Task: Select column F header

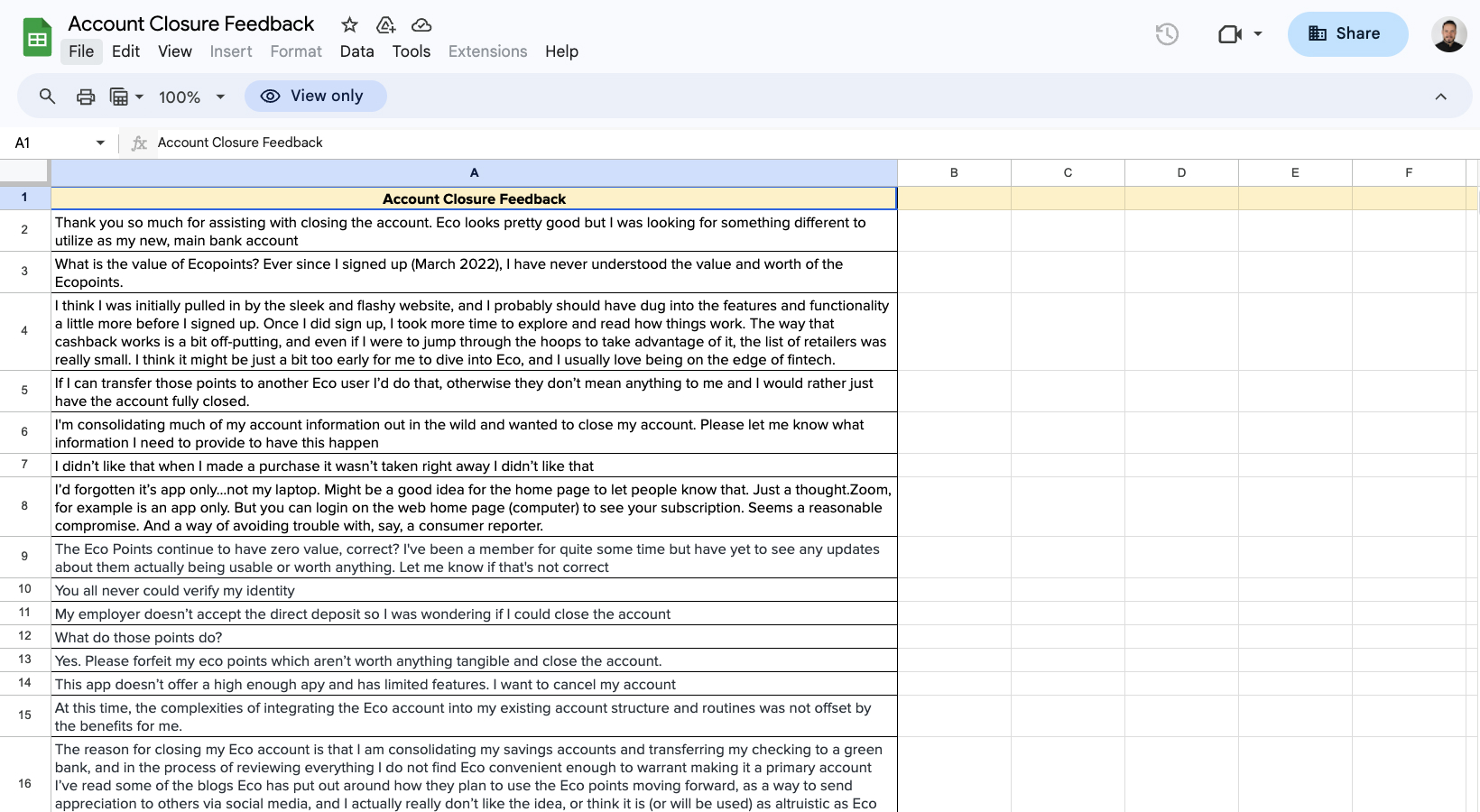Action: click(1409, 172)
